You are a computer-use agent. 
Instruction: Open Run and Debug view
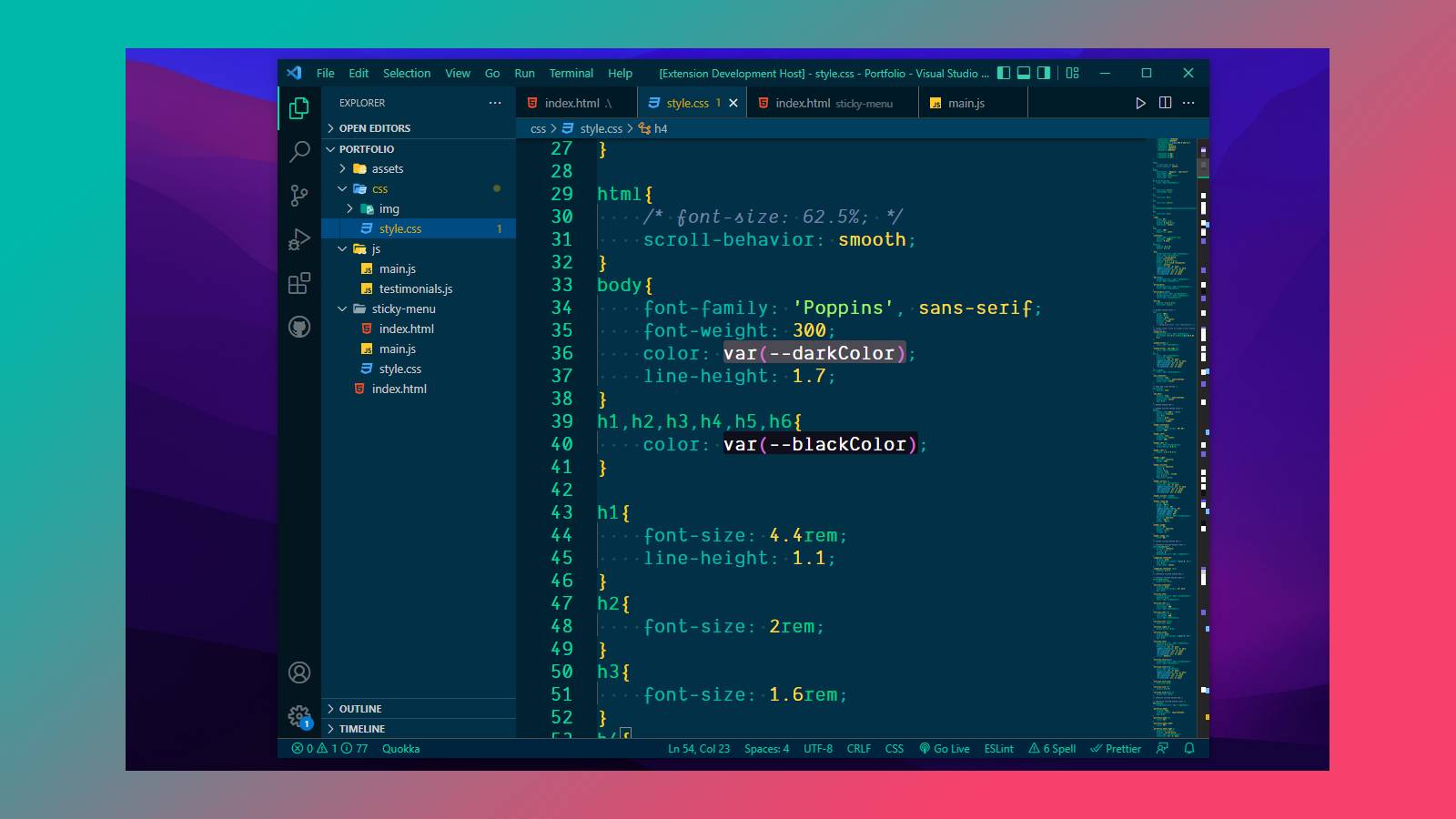298,239
